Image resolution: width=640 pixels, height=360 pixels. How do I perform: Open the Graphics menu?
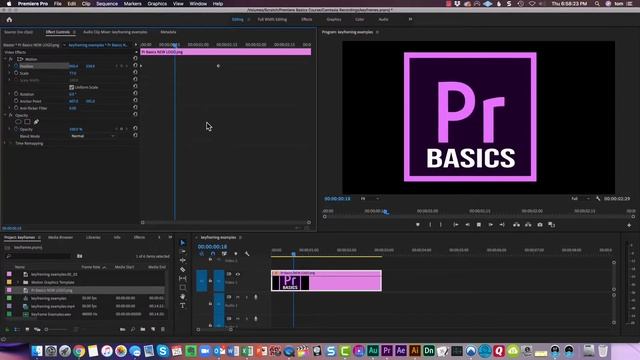click(157, 4)
